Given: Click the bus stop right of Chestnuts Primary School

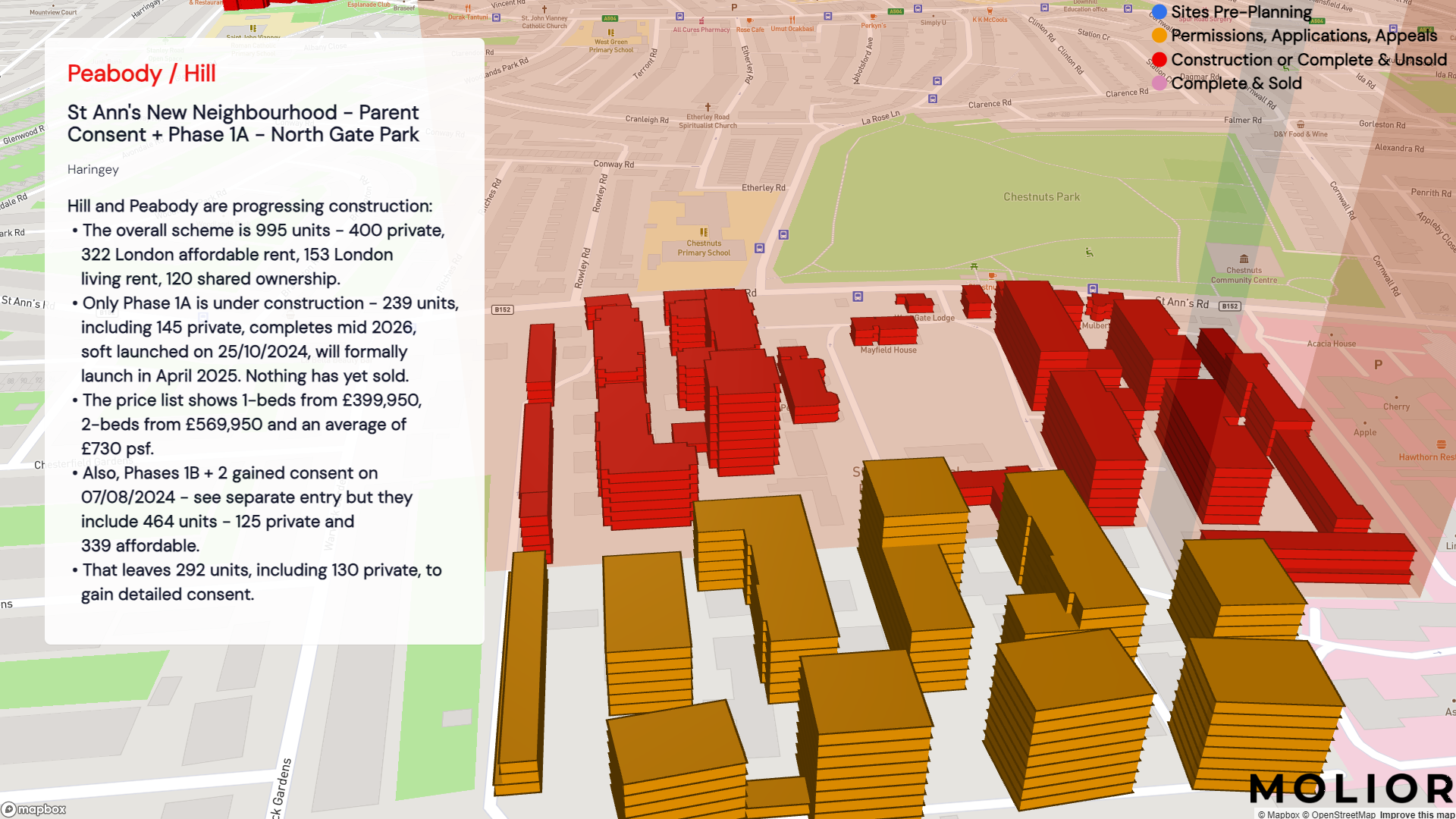Looking at the screenshot, I should (x=760, y=248).
